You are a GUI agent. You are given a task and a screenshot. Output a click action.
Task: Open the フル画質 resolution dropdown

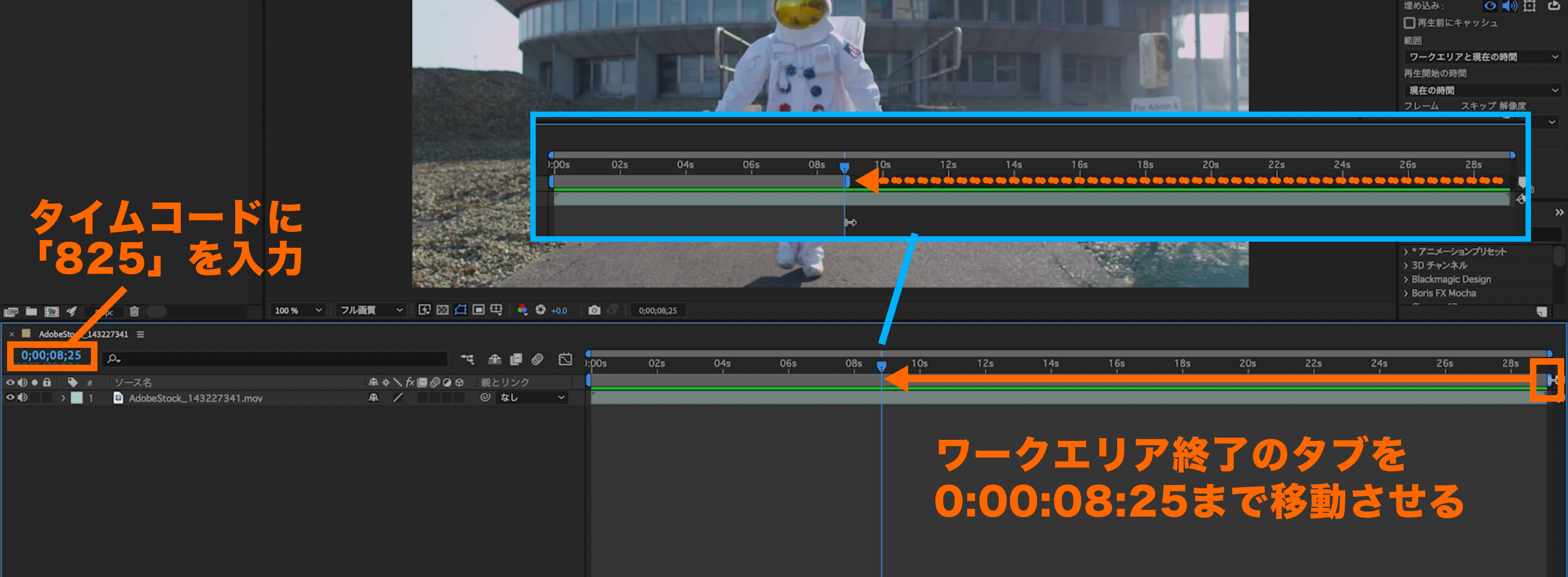[x=370, y=310]
